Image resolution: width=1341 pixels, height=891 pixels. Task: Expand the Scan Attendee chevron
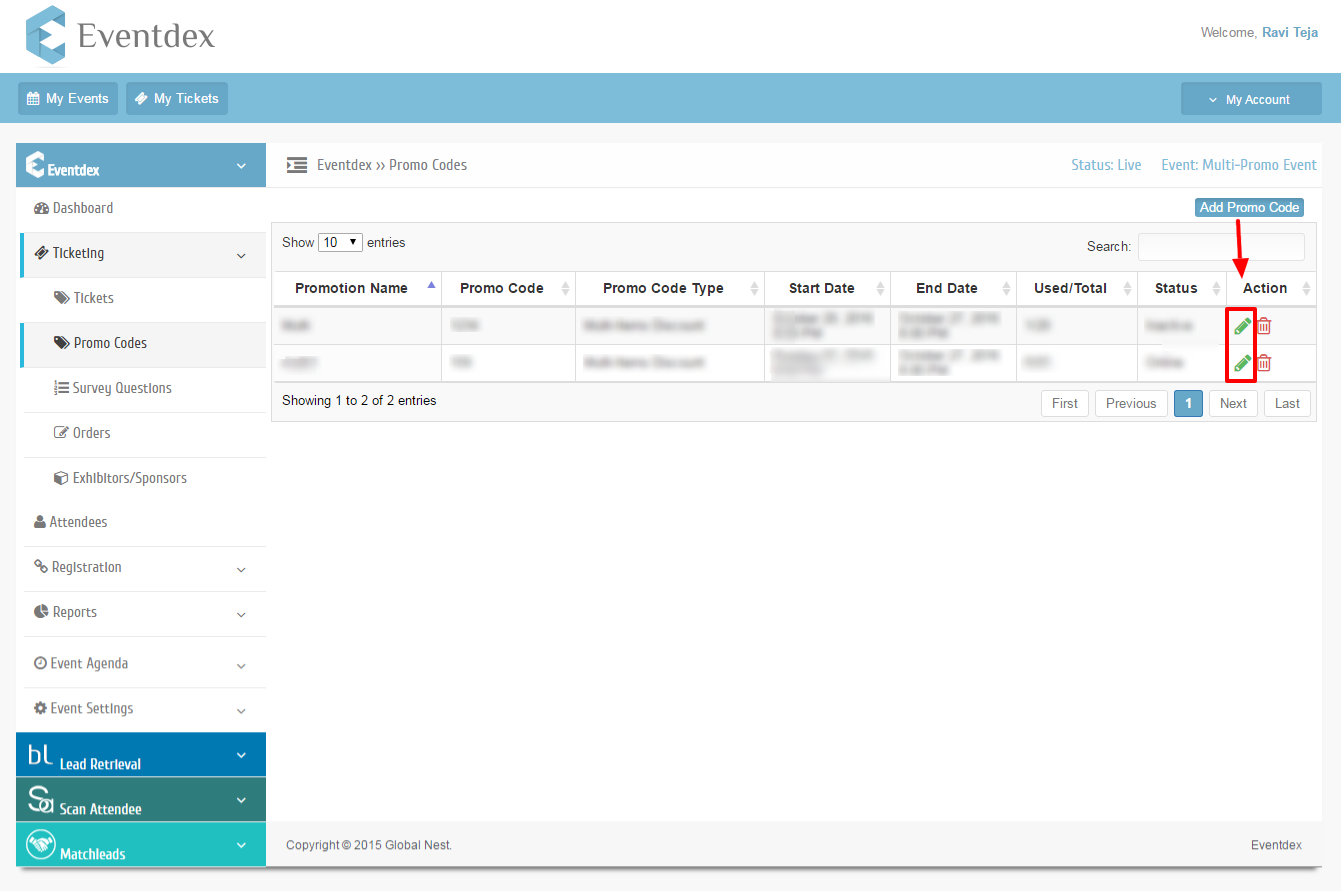[241, 800]
